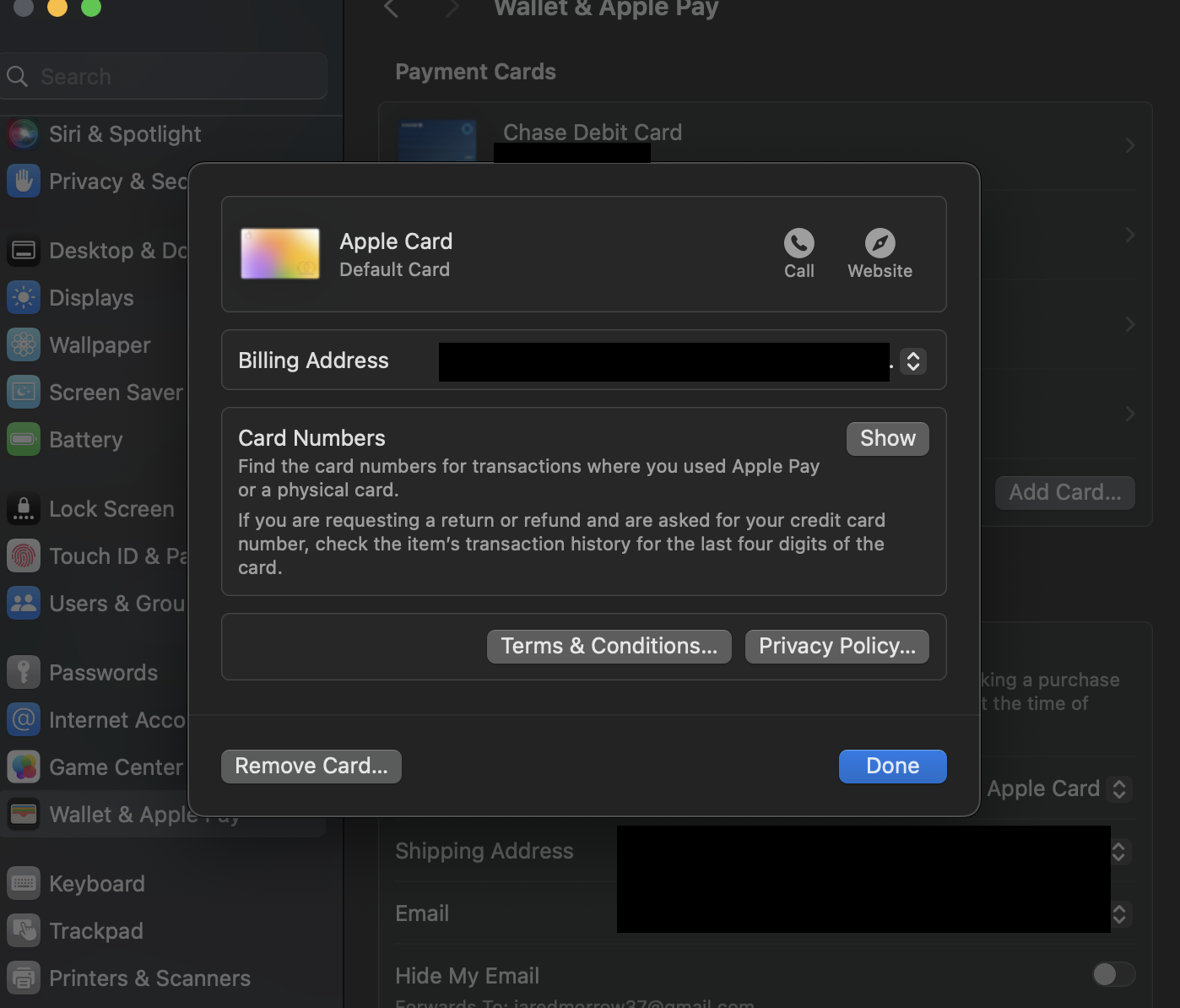Click the Touch ID fingerprint icon
Image resolution: width=1180 pixels, height=1008 pixels.
[x=23, y=555]
